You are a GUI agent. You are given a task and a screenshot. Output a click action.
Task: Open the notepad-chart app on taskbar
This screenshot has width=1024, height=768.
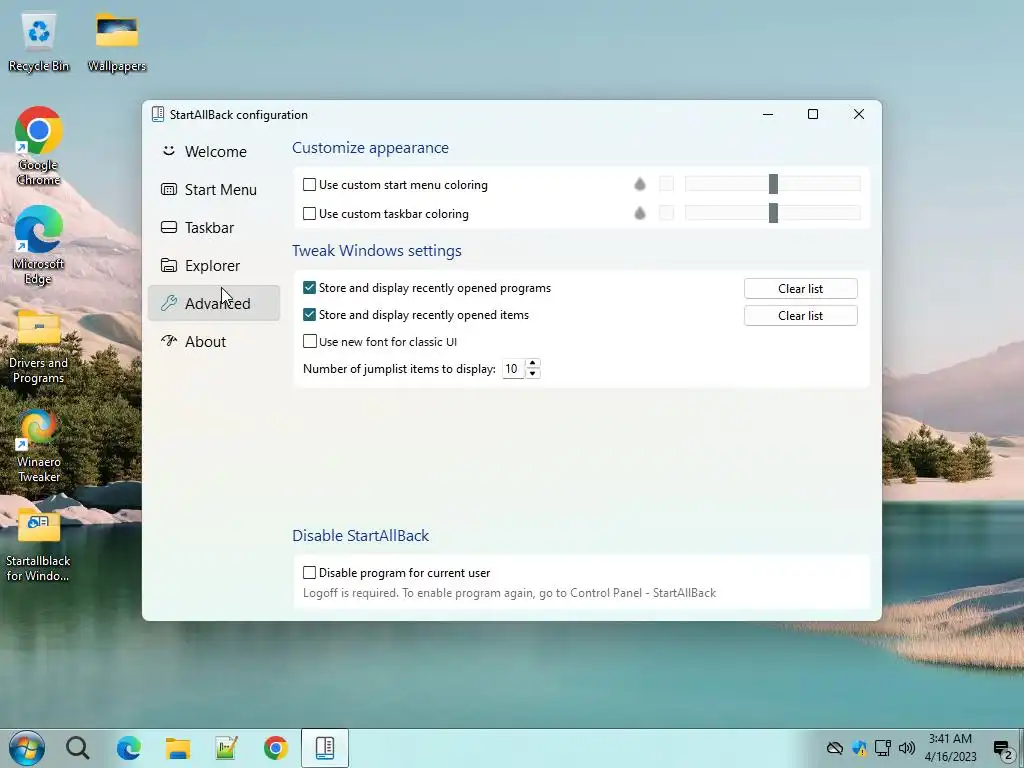pos(227,748)
